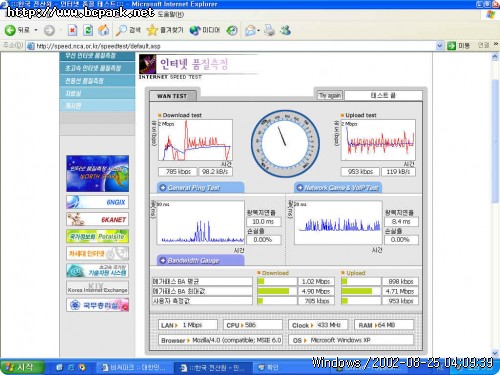Screen dimensions: 500x375
Task: Stop page loading with the red X icon
Action: point(72,30)
